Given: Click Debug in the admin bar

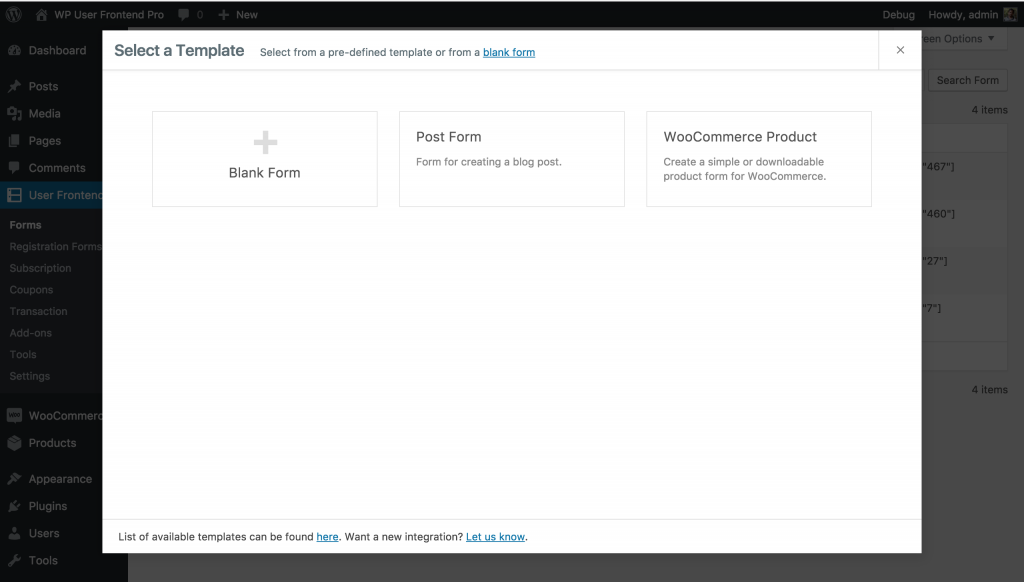Looking at the screenshot, I should (x=899, y=14).
